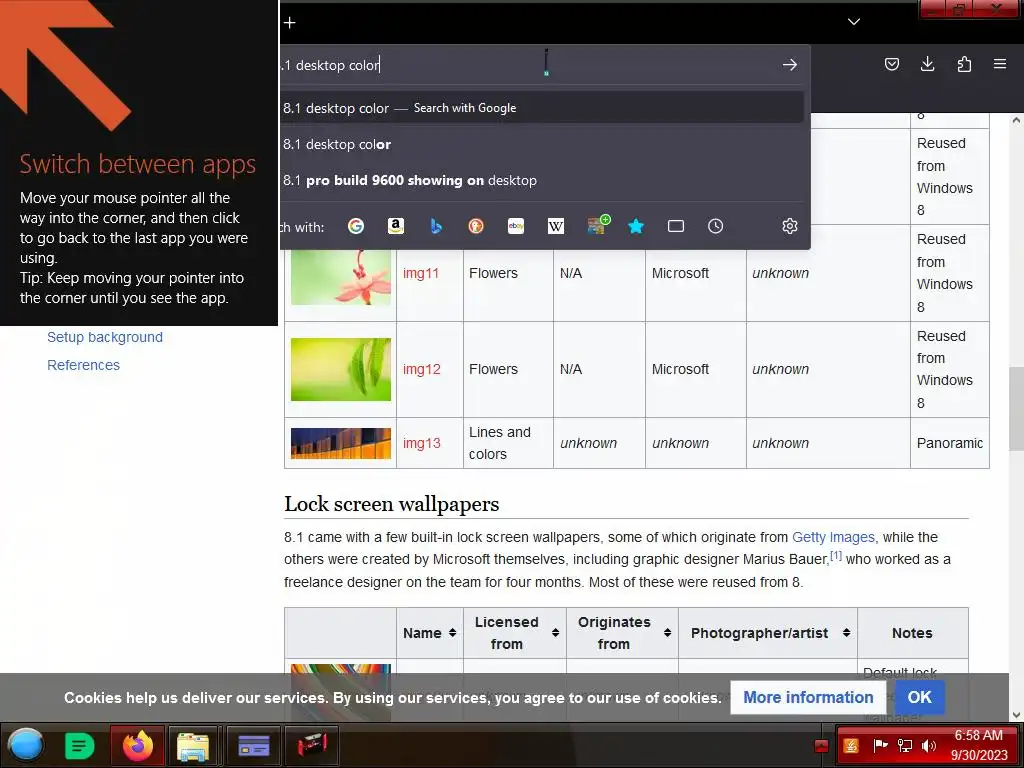
Task: Choose the second '8.1 desktop color' suggestion
Action: (542, 144)
